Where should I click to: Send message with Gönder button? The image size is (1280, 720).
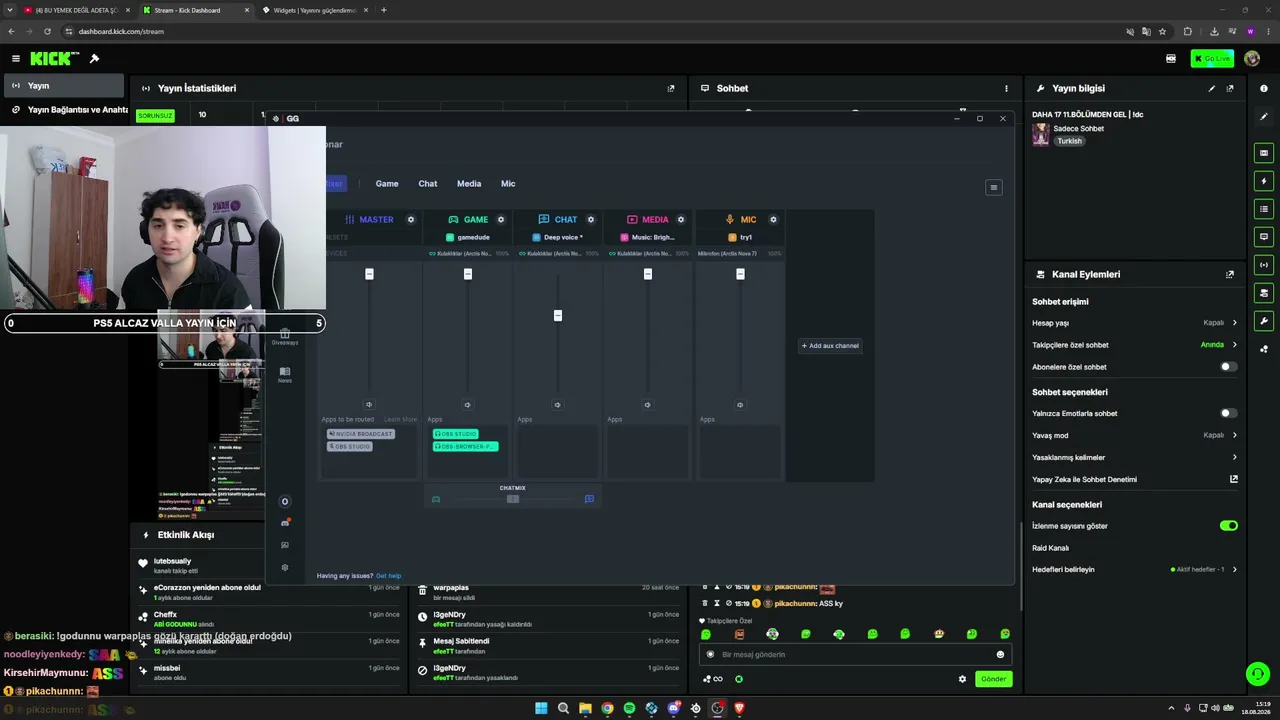993,679
